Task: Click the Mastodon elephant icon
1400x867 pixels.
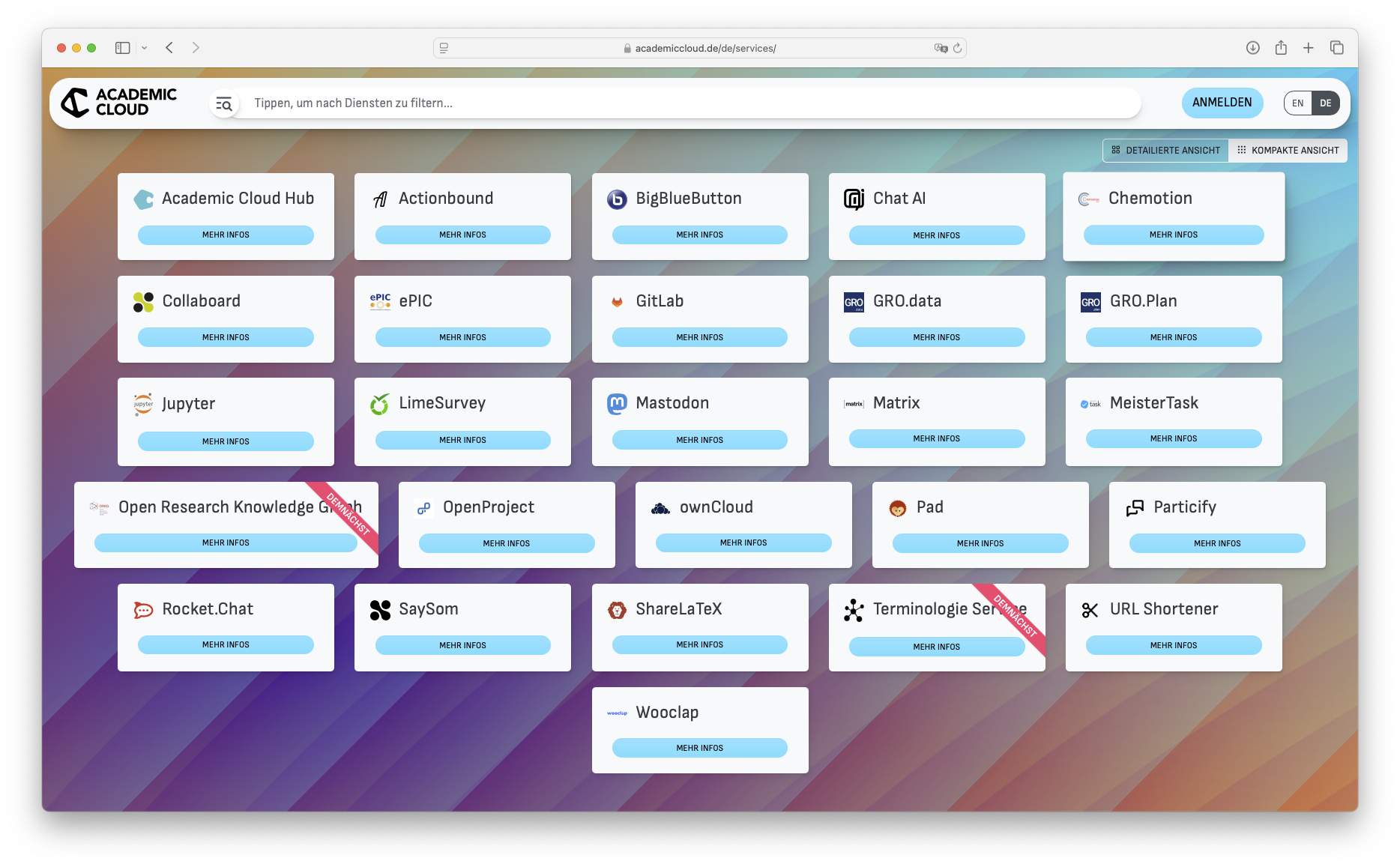Action: [x=617, y=402]
